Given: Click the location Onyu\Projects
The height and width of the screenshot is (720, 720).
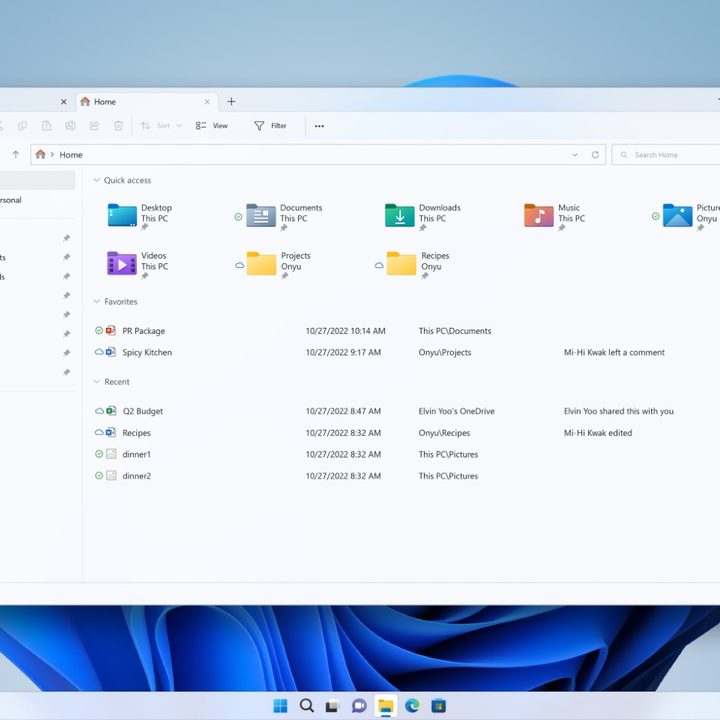Looking at the screenshot, I should pos(444,352).
